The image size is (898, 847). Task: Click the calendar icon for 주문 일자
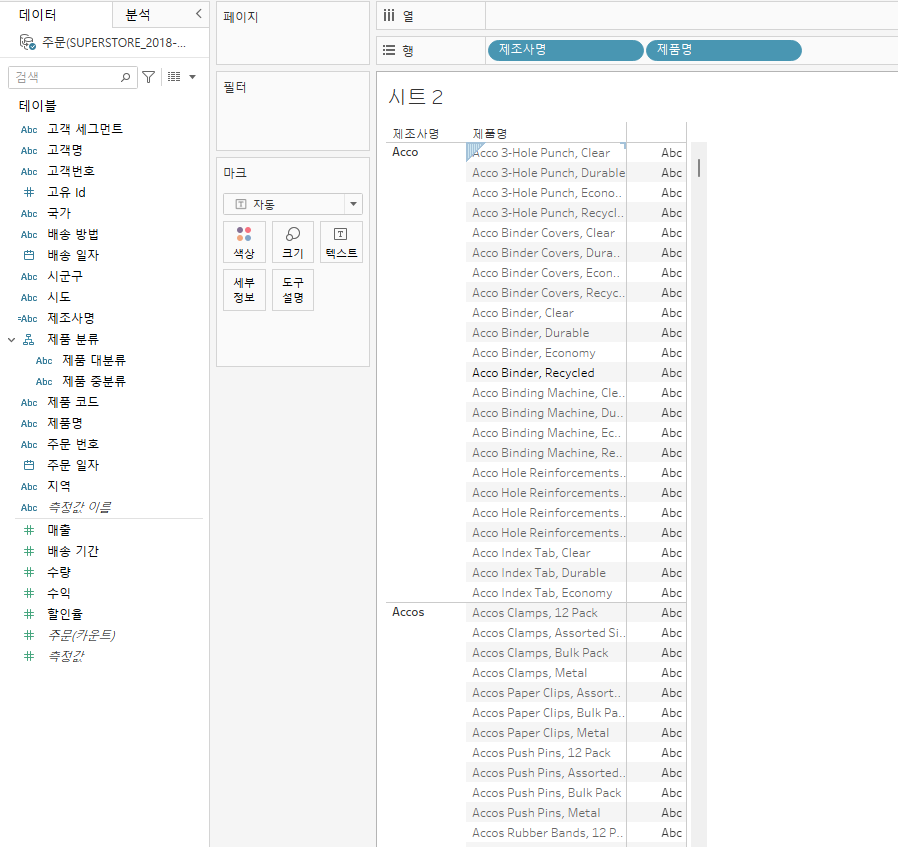coord(29,466)
